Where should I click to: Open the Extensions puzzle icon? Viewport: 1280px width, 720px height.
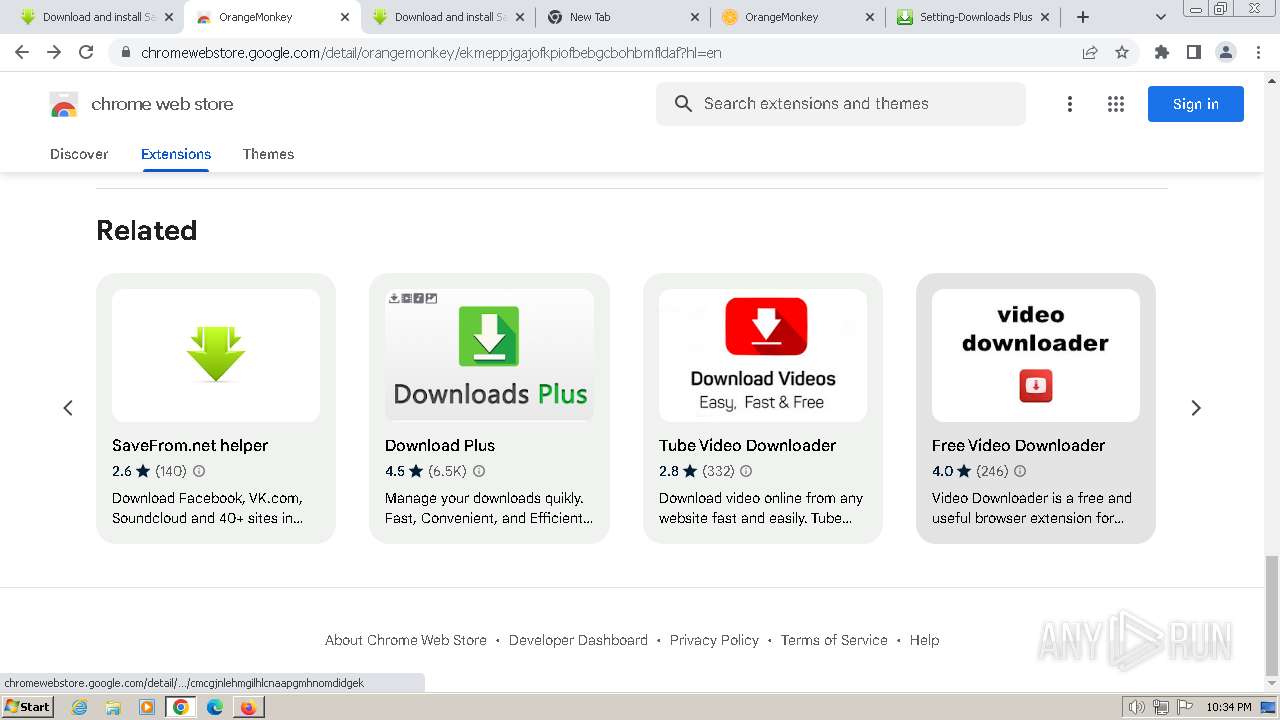(1162, 52)
